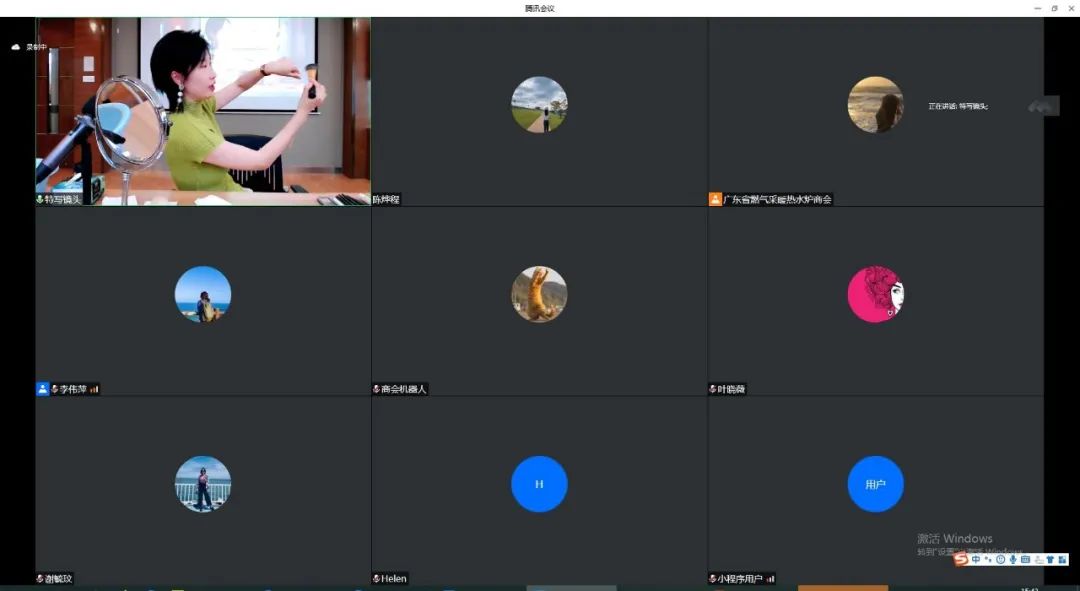Click the 谢毓玟 name label
The width and height of the screenshot is (1080, 591).
59,579
